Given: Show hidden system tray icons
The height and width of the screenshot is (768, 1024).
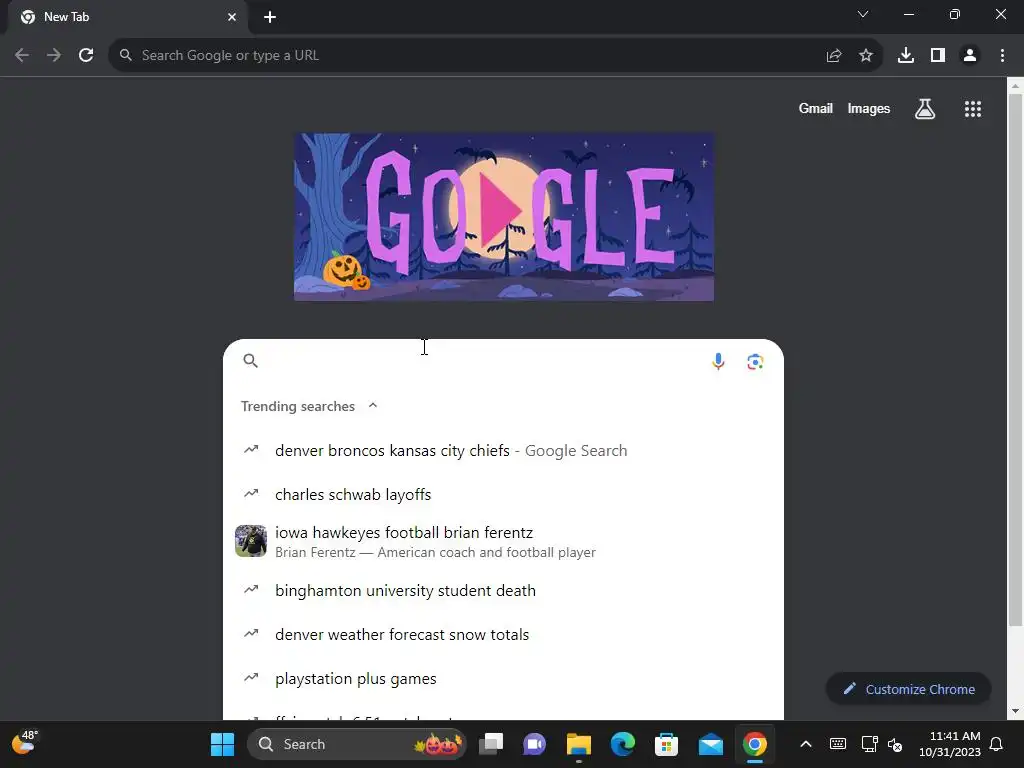Looking at the screenshot, I should click(x=806, y=744).
